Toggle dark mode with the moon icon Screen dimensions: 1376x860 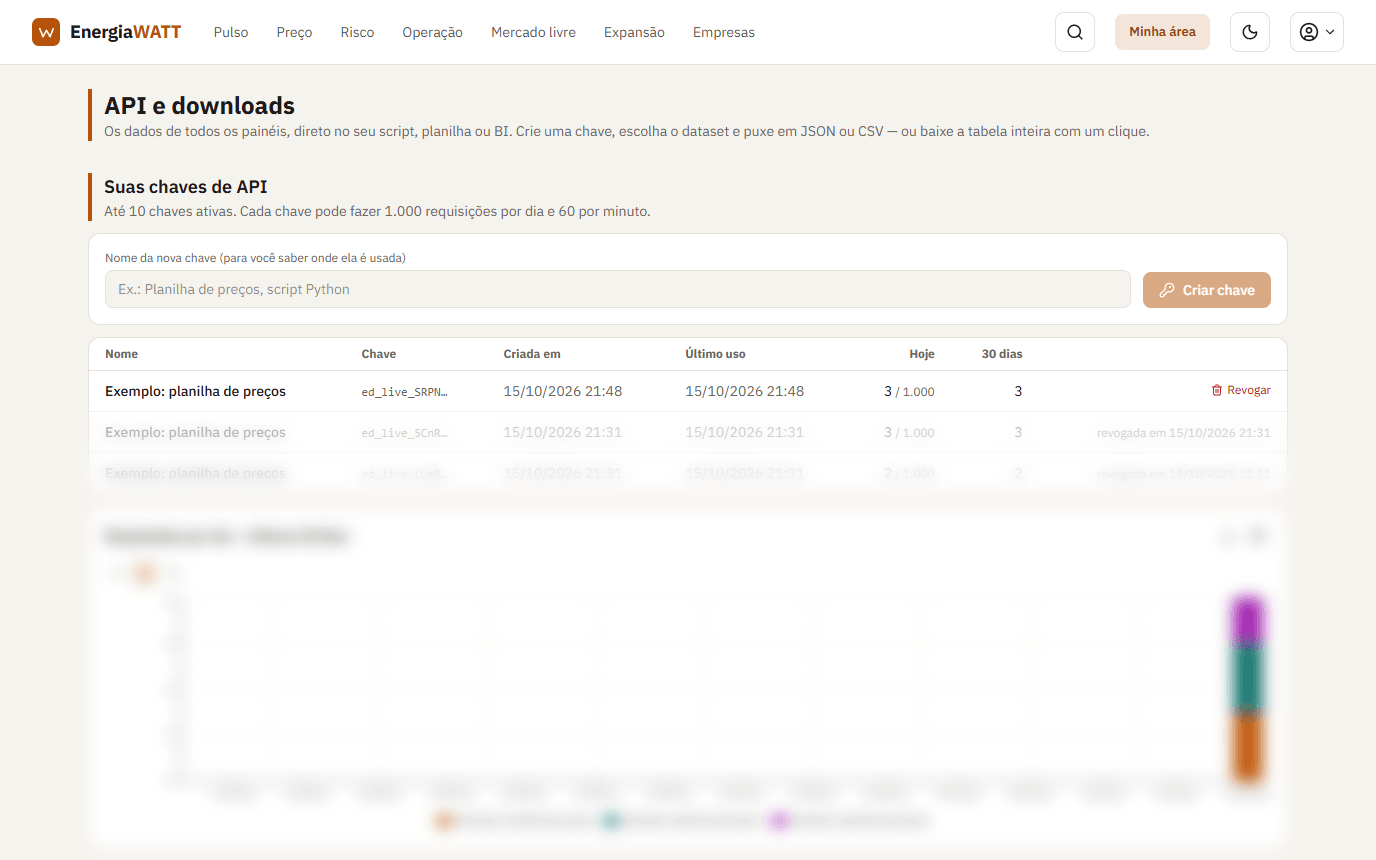click(x=1249, y=32)
